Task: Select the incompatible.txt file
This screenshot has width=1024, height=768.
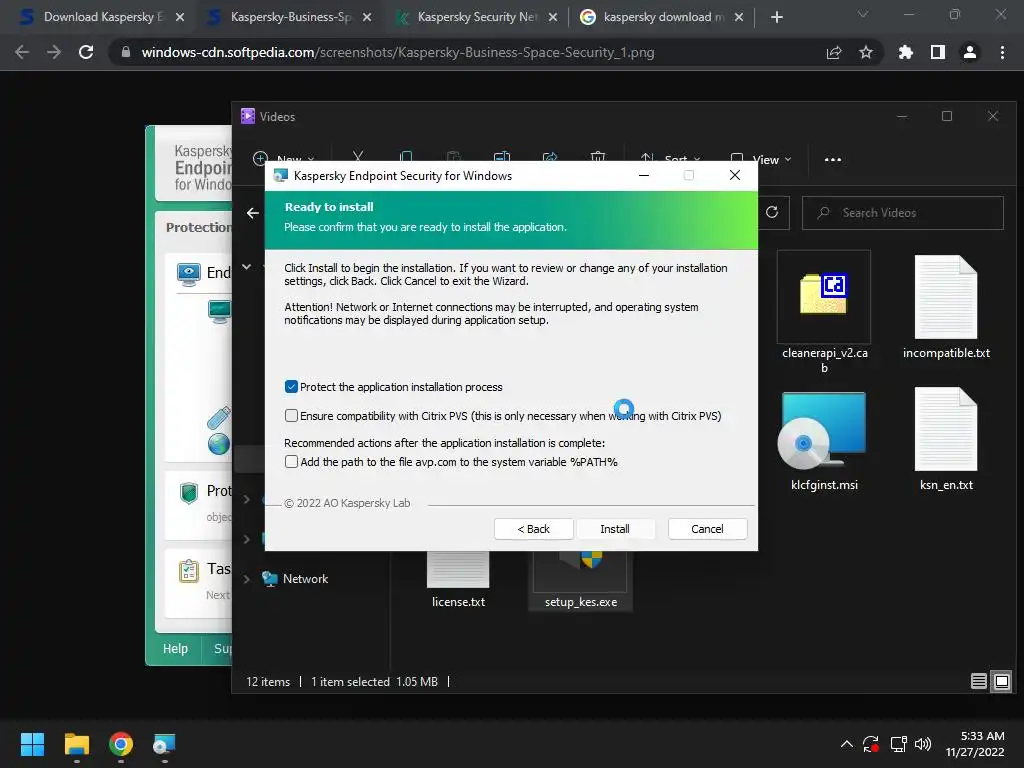Action: [x=946, y=307]
